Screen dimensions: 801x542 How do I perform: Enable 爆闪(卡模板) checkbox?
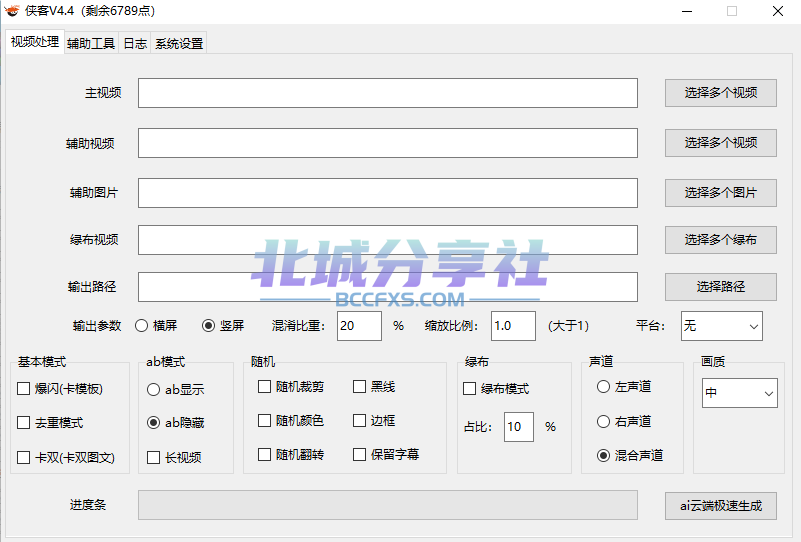23,389
